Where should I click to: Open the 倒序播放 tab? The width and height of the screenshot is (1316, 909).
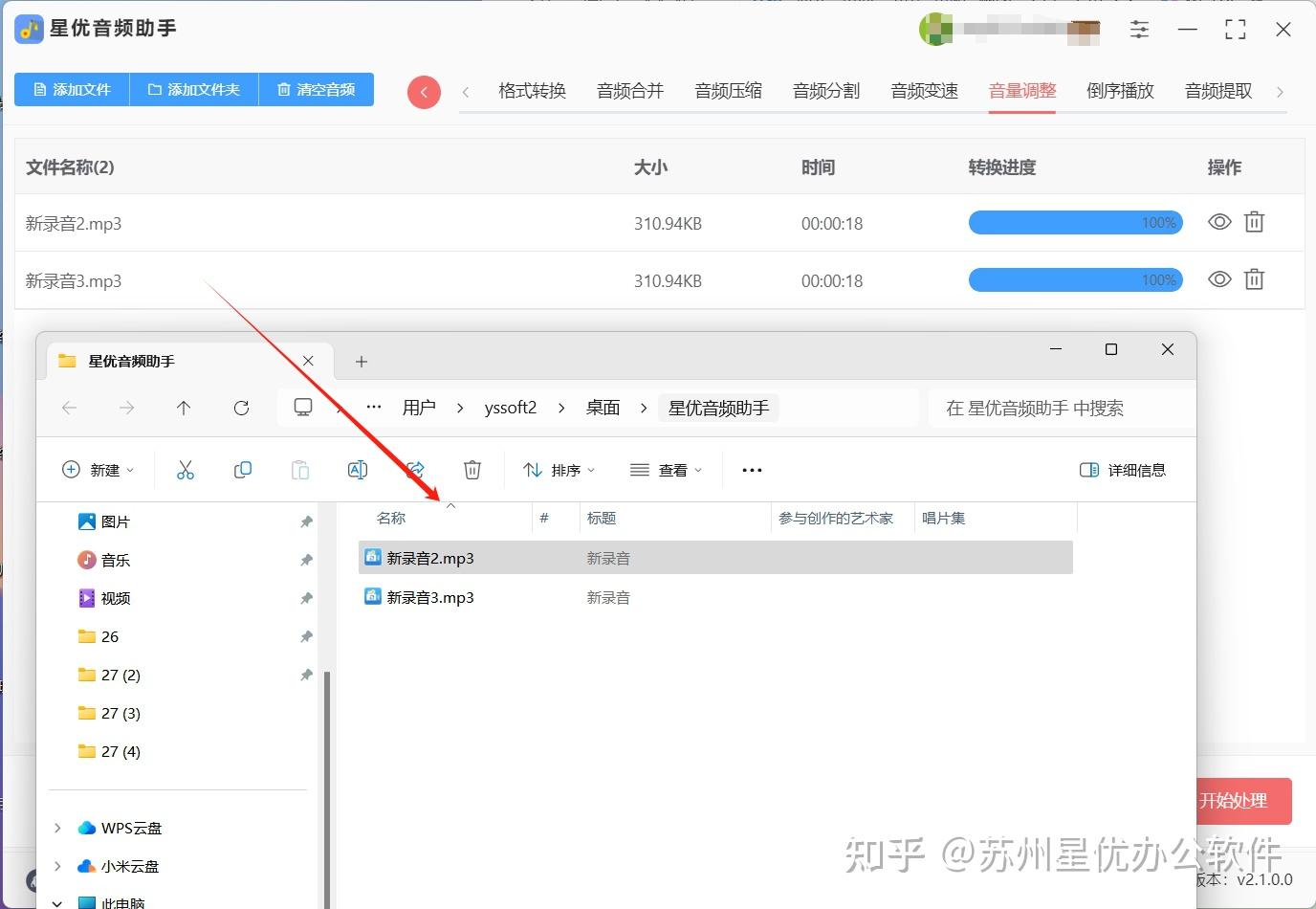pyautogui.click(x=1121, y=91)
